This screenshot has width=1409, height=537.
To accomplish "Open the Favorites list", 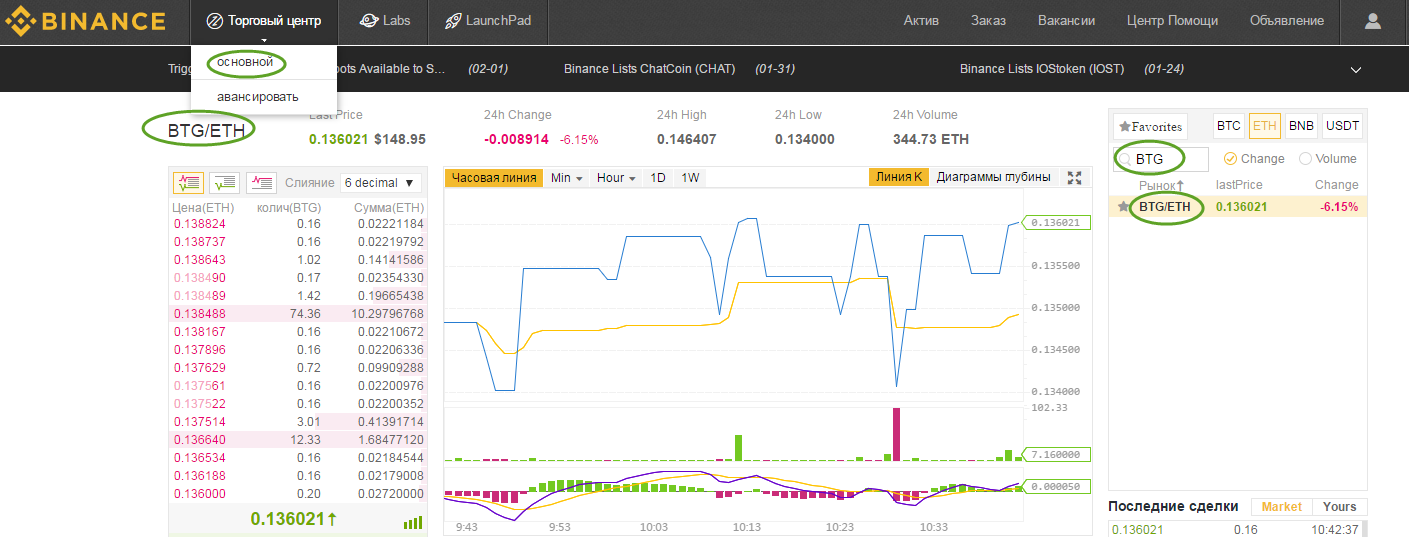I will coord(1150,127).
